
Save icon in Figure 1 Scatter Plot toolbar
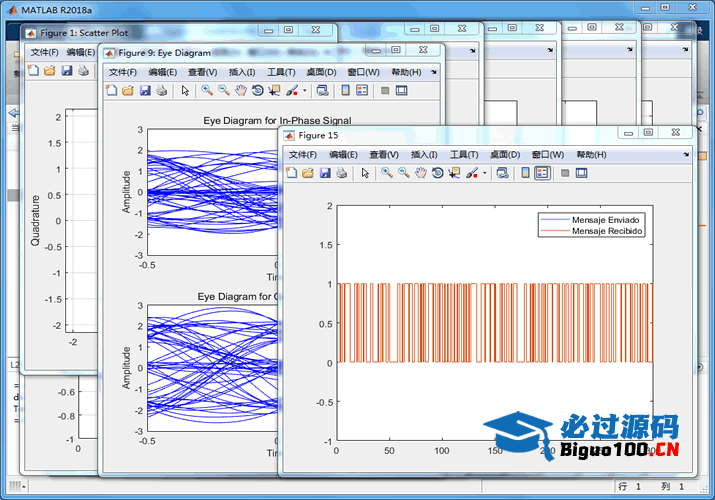pyautogui.click(x=67, y=71)
